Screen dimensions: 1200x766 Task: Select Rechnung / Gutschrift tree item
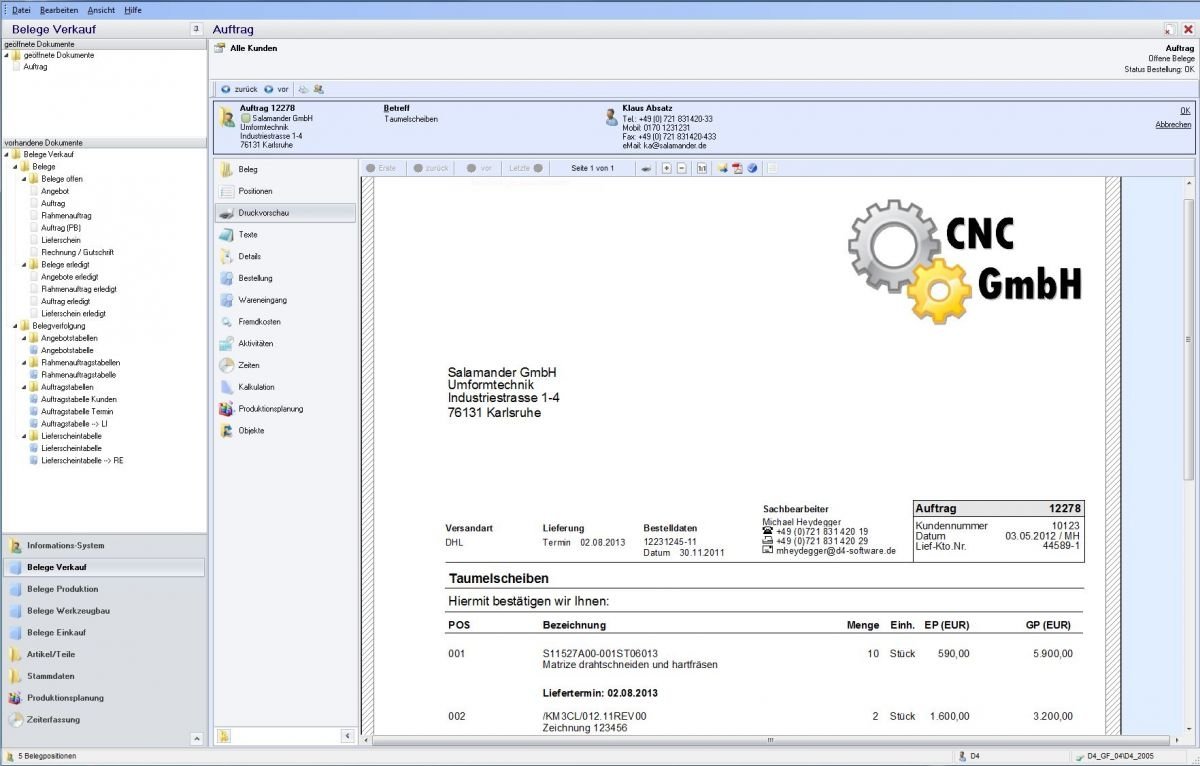pyautogui.click(x=77, y=253)
